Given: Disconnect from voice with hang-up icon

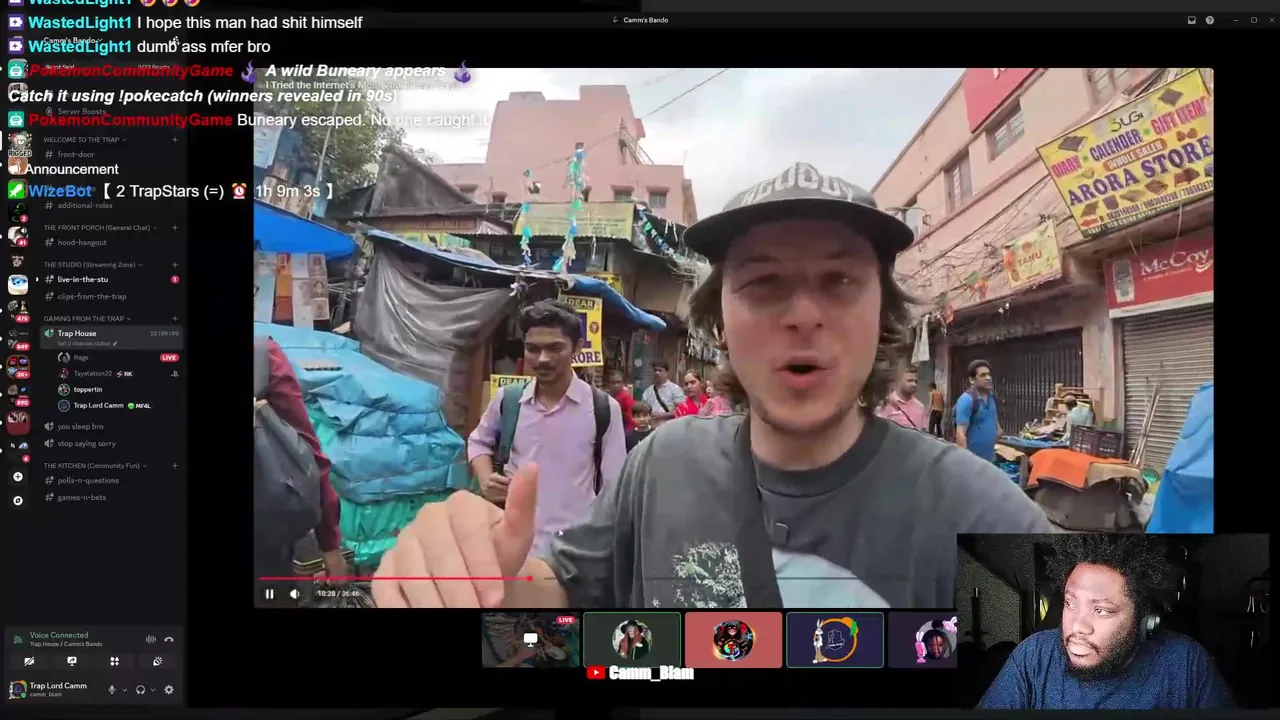Looking at the screenshot, I should [x=169, y=639].
